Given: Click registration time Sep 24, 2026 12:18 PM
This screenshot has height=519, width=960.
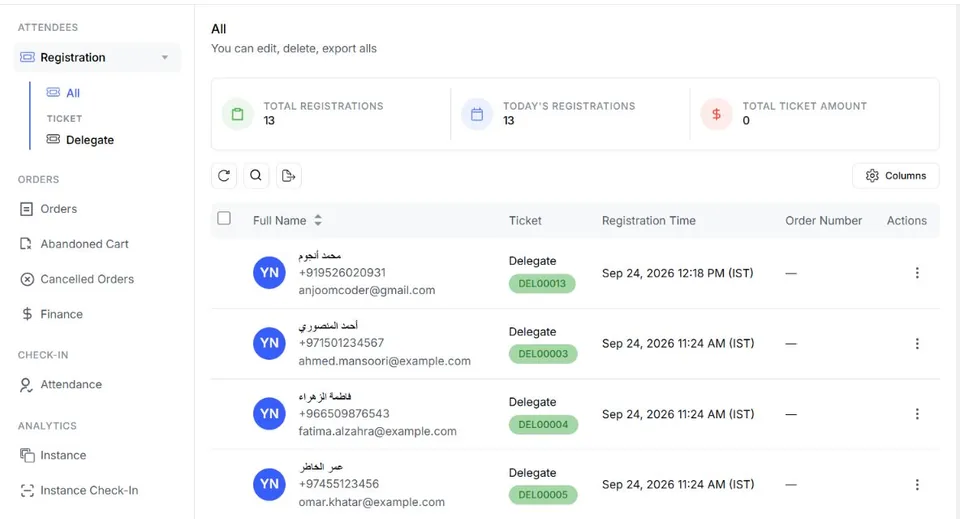Looking at the screenshot, I should click(678, 273).
